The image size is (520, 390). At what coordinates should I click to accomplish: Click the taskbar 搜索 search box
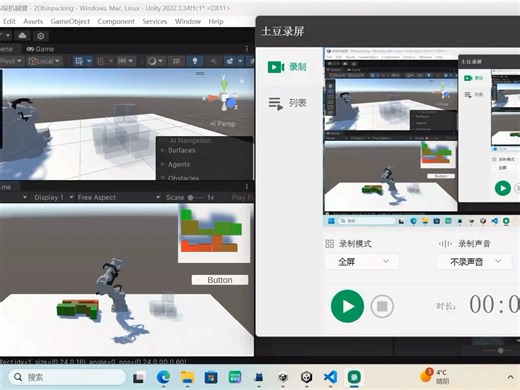pos(67,377)
